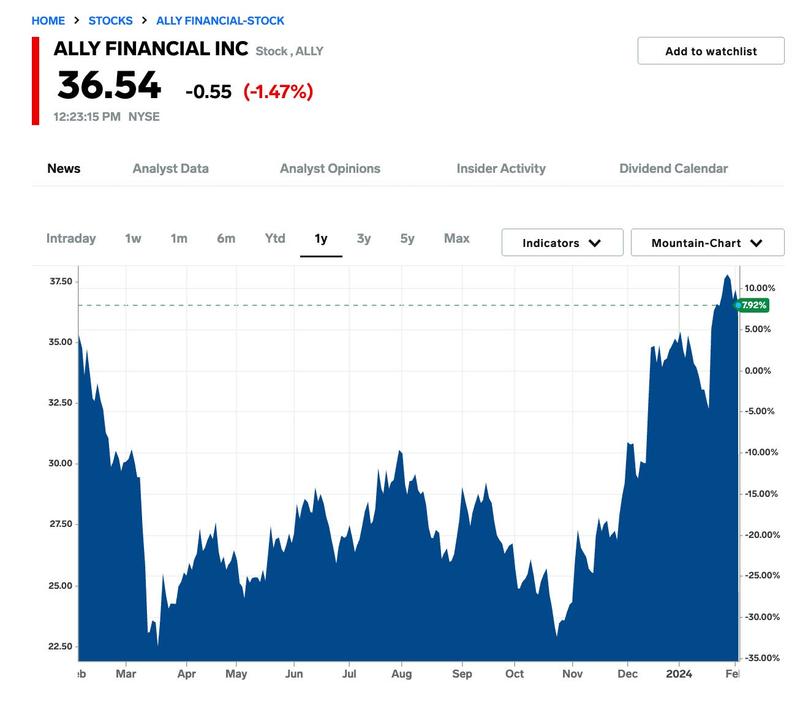Click the 0.00% right-axis label
Viewport: 800px width, 701px height.
pyautogui.click(x=758, y=371)
